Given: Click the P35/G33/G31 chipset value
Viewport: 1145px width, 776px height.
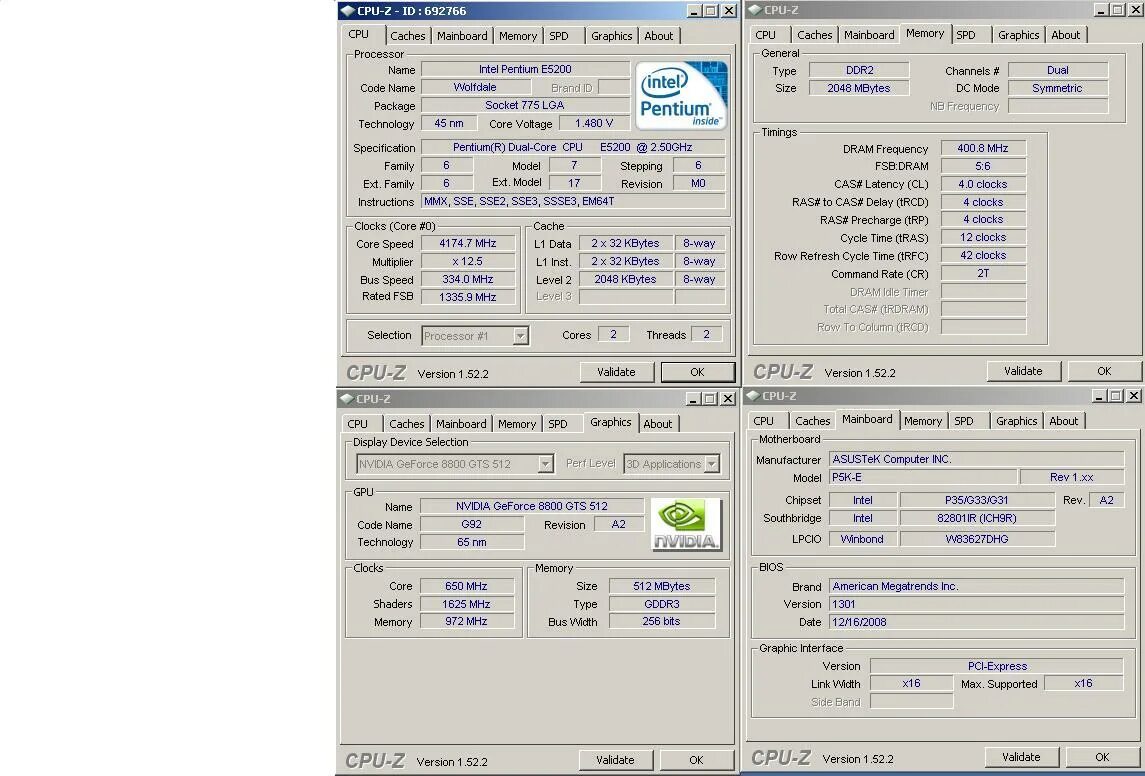Looking at the screenshot, I should (x=977, y=500).
